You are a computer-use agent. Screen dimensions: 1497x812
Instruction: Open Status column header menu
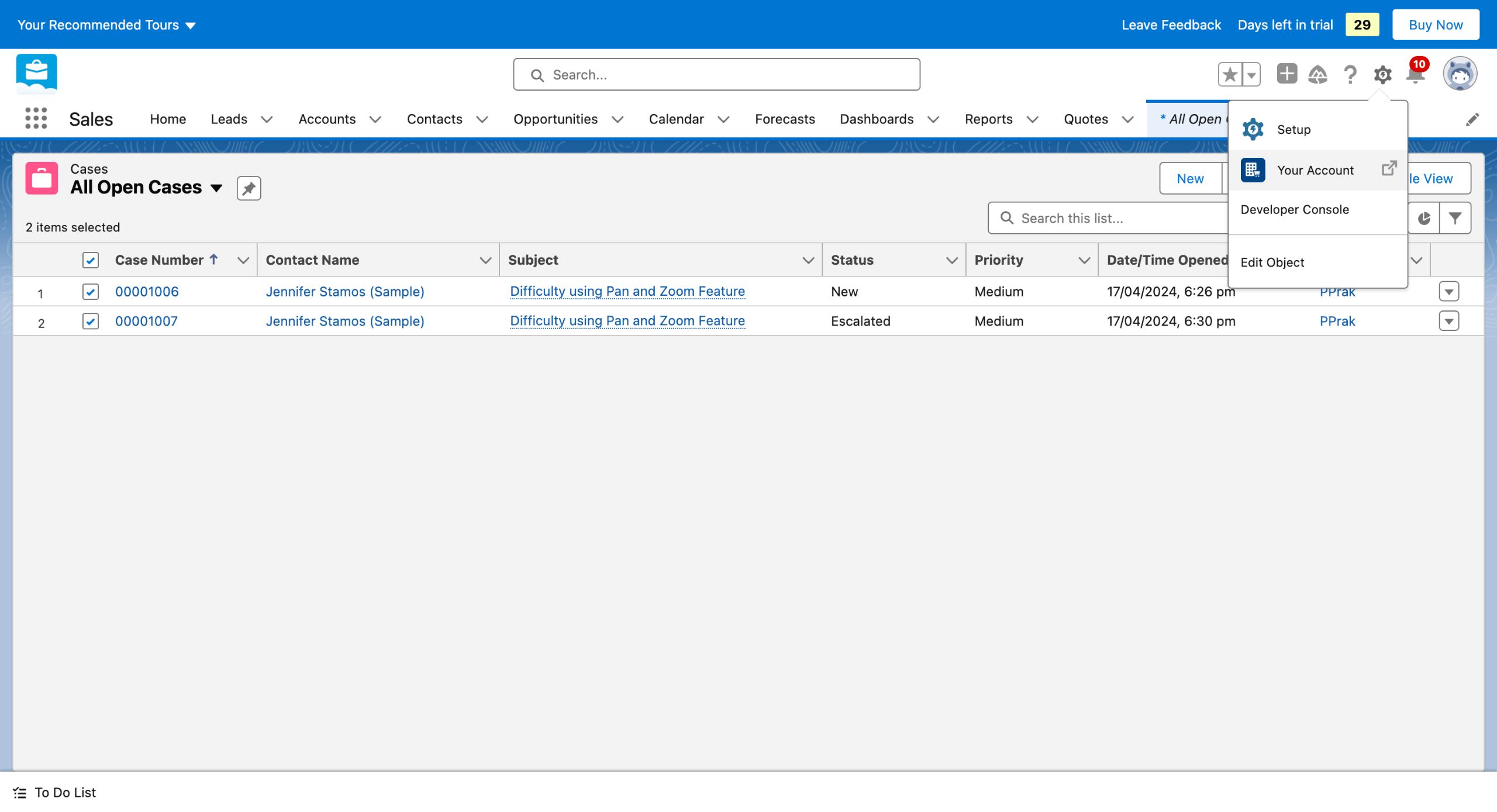951,260
